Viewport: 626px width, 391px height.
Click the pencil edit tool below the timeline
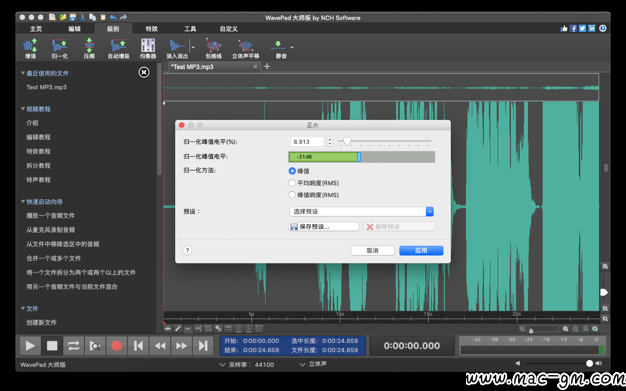point(178,329)
